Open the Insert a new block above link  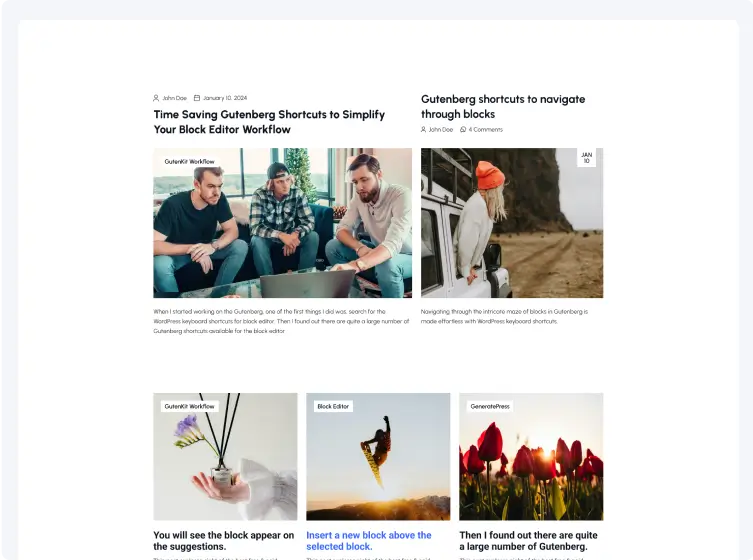pyautogui.click(x=369, y=541)
